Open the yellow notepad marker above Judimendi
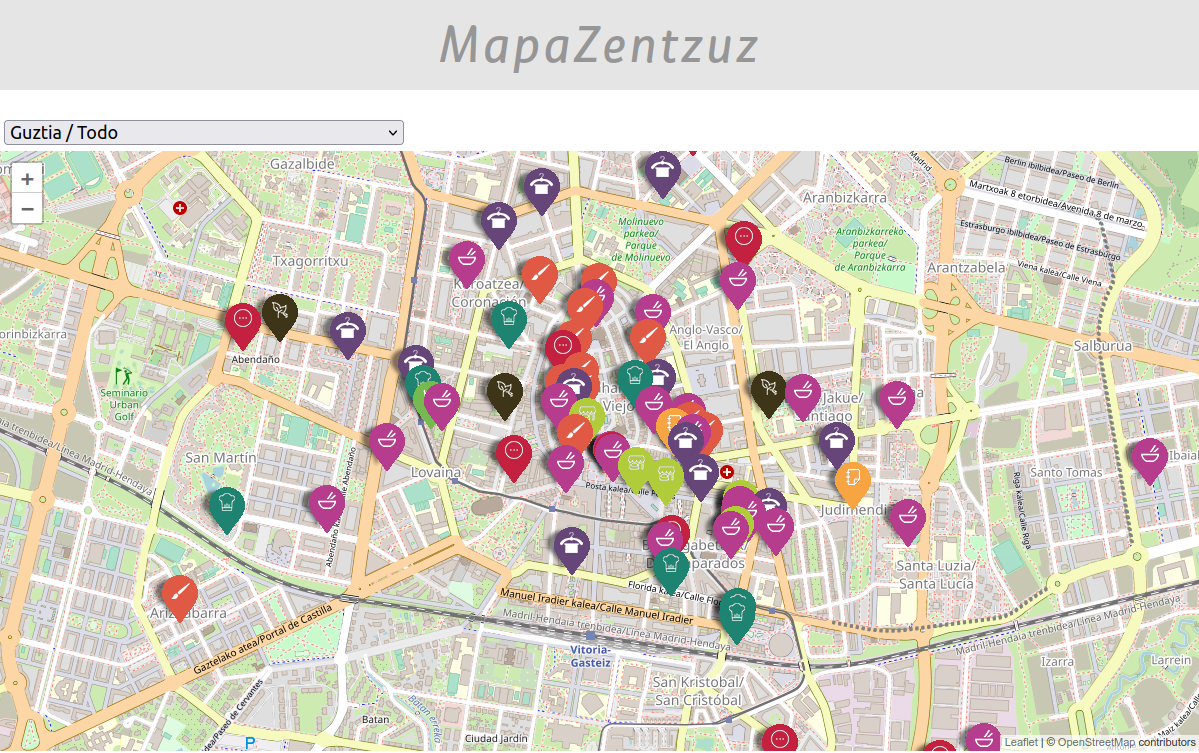The height and width of the screenshot is (753, 1199). 852,481
